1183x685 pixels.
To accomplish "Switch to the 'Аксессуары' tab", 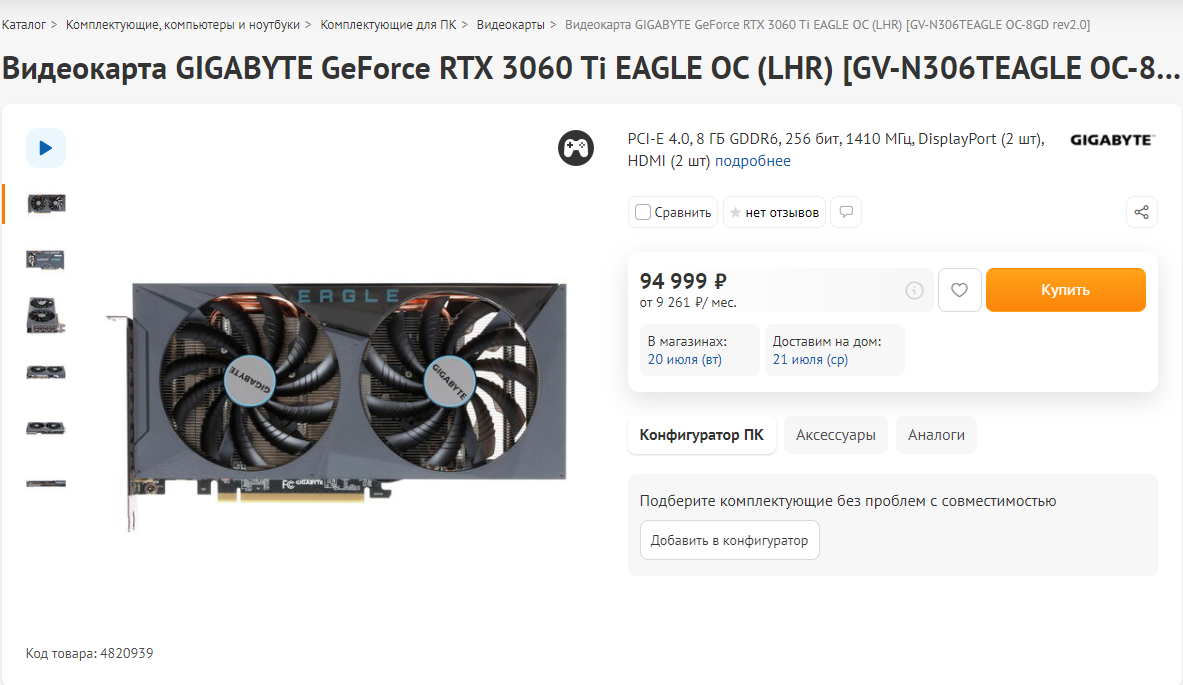I will [x=835, y=435].
